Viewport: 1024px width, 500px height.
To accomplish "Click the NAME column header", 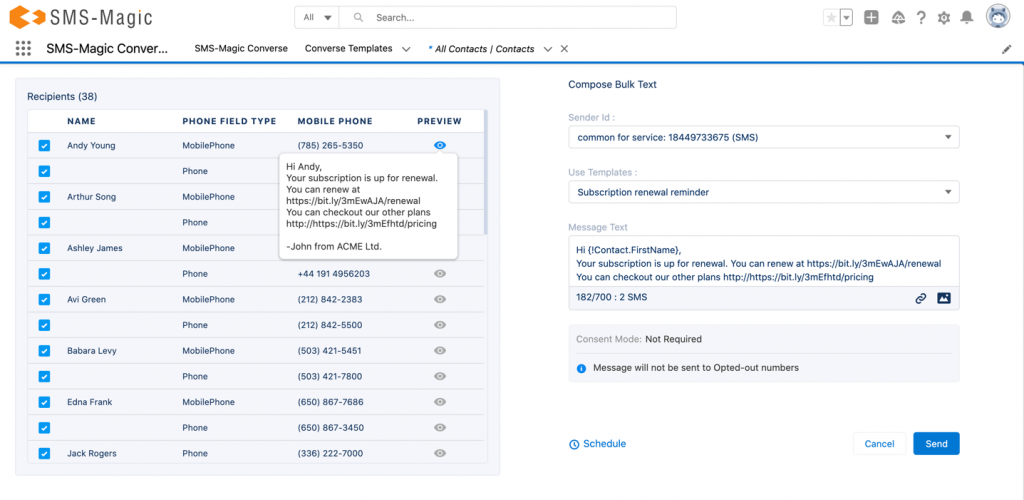I will pyautogui.click(x=81, y=121).
